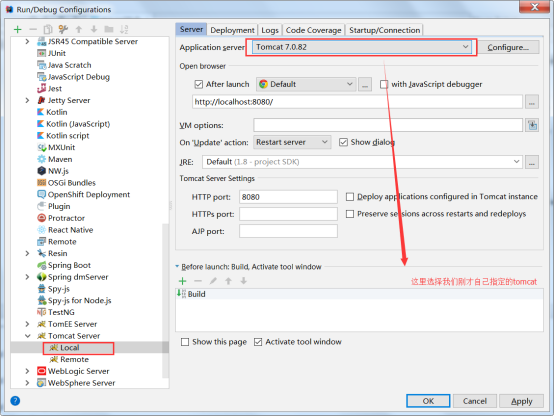Click the expand VM options field icon

[x=532, y=125]
